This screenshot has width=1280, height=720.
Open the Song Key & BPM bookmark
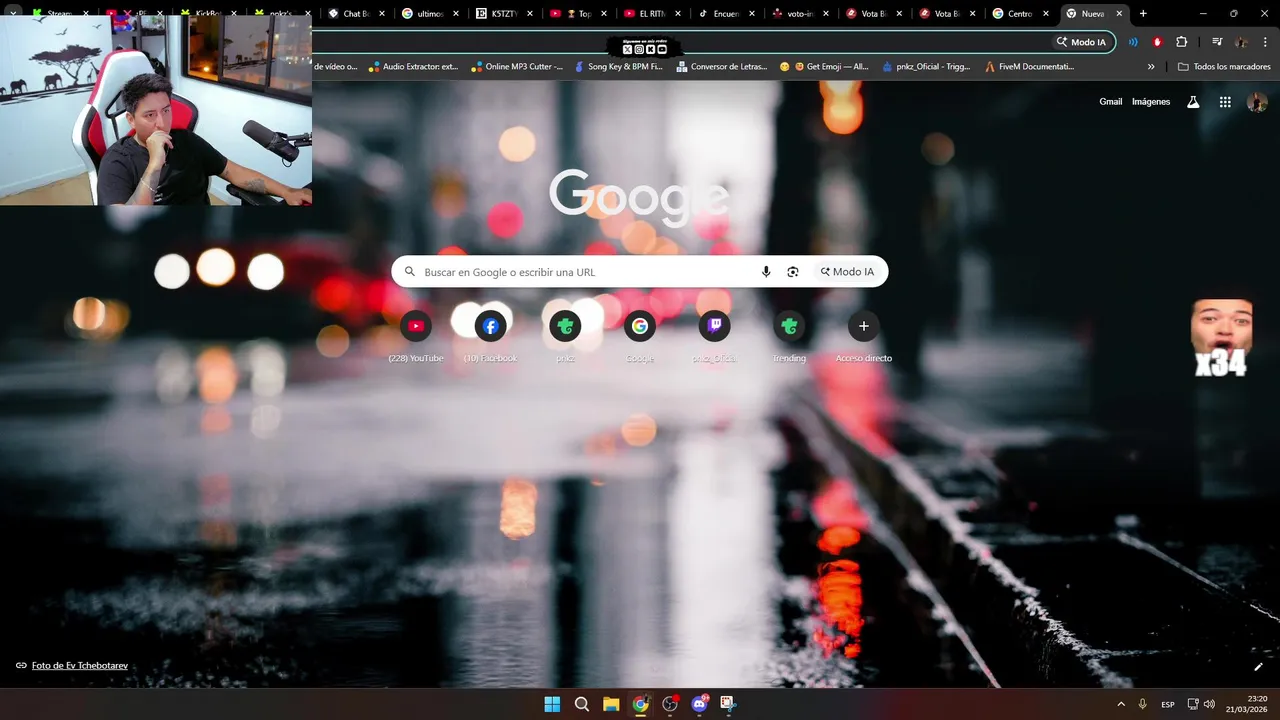pos(618,67)
